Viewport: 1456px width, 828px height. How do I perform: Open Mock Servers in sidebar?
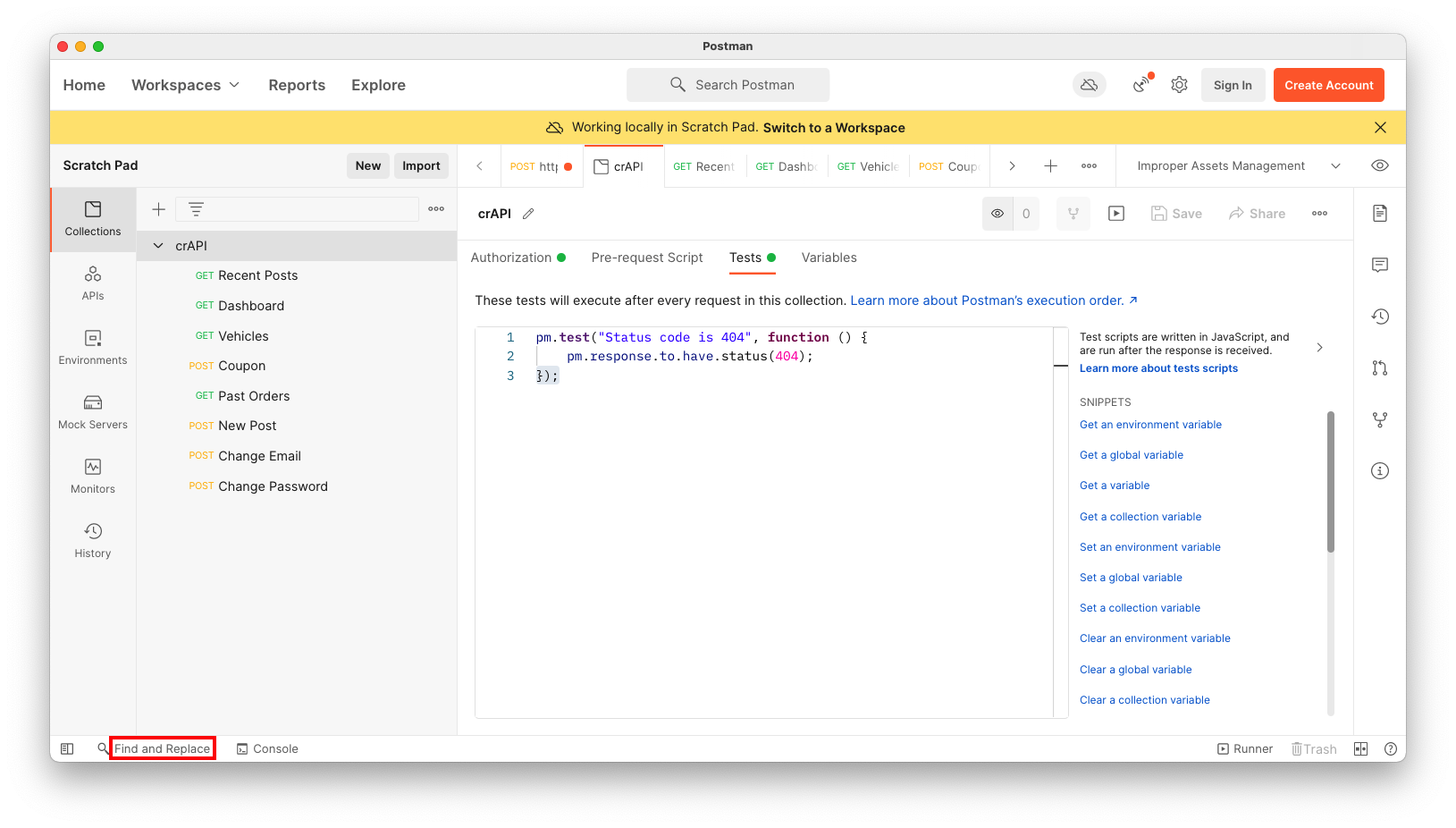point(93,411)
